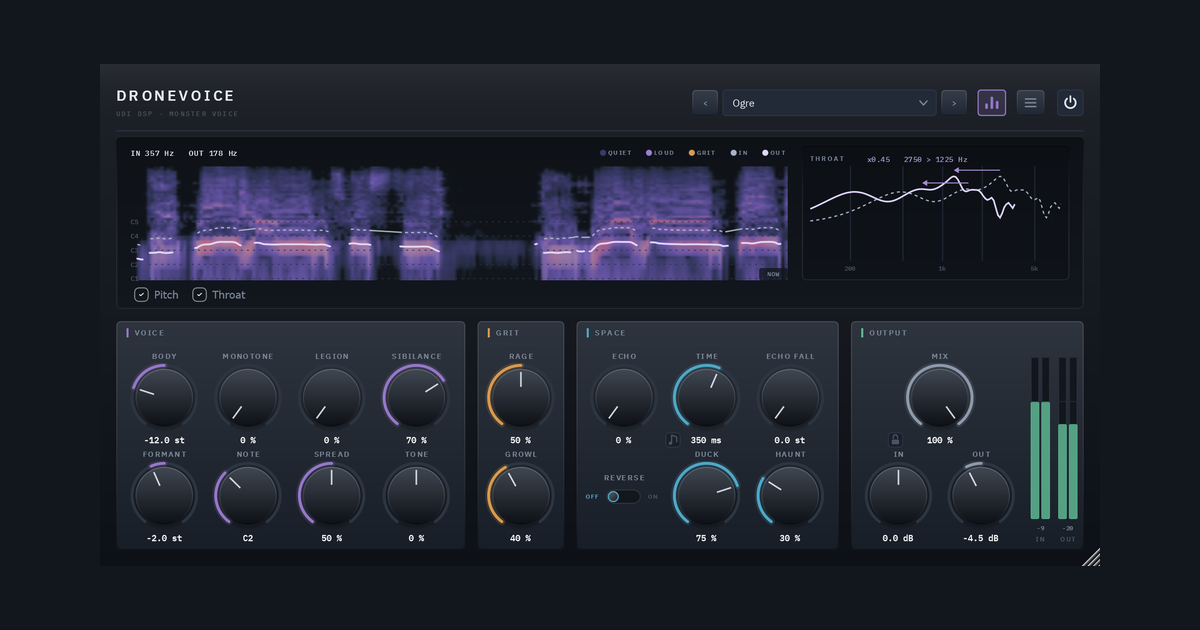Image resolution: width=1200 pixels, height=630 pixels.
Task: Grab the window resize handle corner
Action: [x=1091, y=557]
